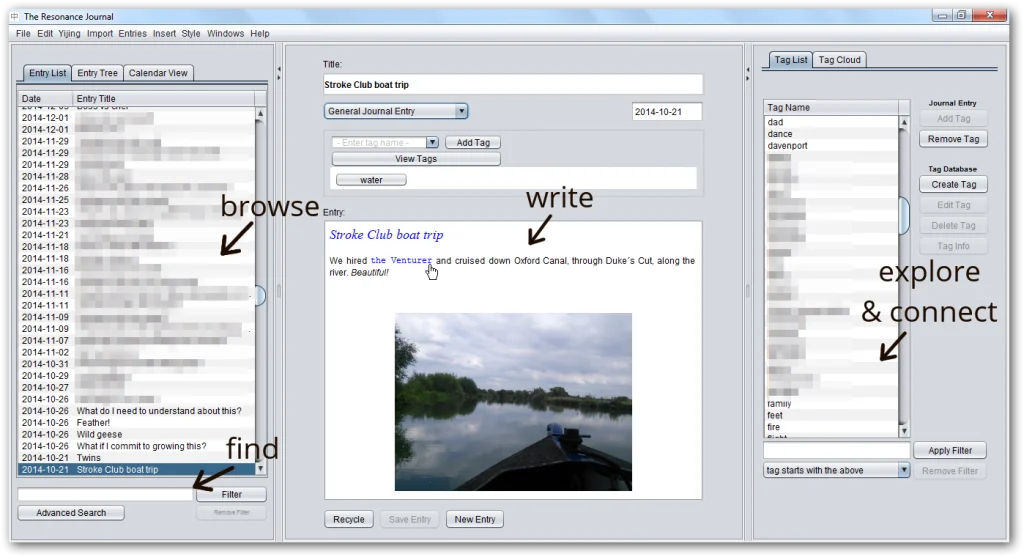Open the General Journal Entry type dropdown
The width and height of the screenshot is (1024, 557).
click(x=461, y=111)
